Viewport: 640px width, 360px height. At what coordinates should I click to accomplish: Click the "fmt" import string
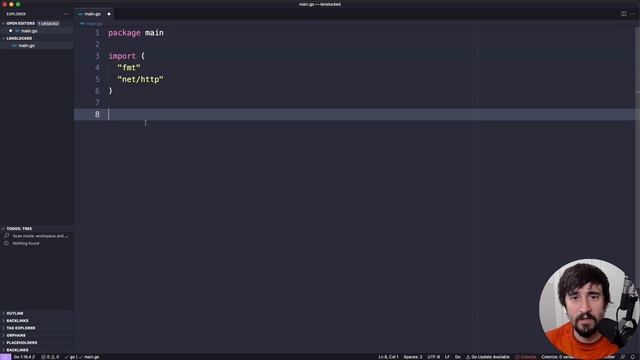tap(129, 68)
